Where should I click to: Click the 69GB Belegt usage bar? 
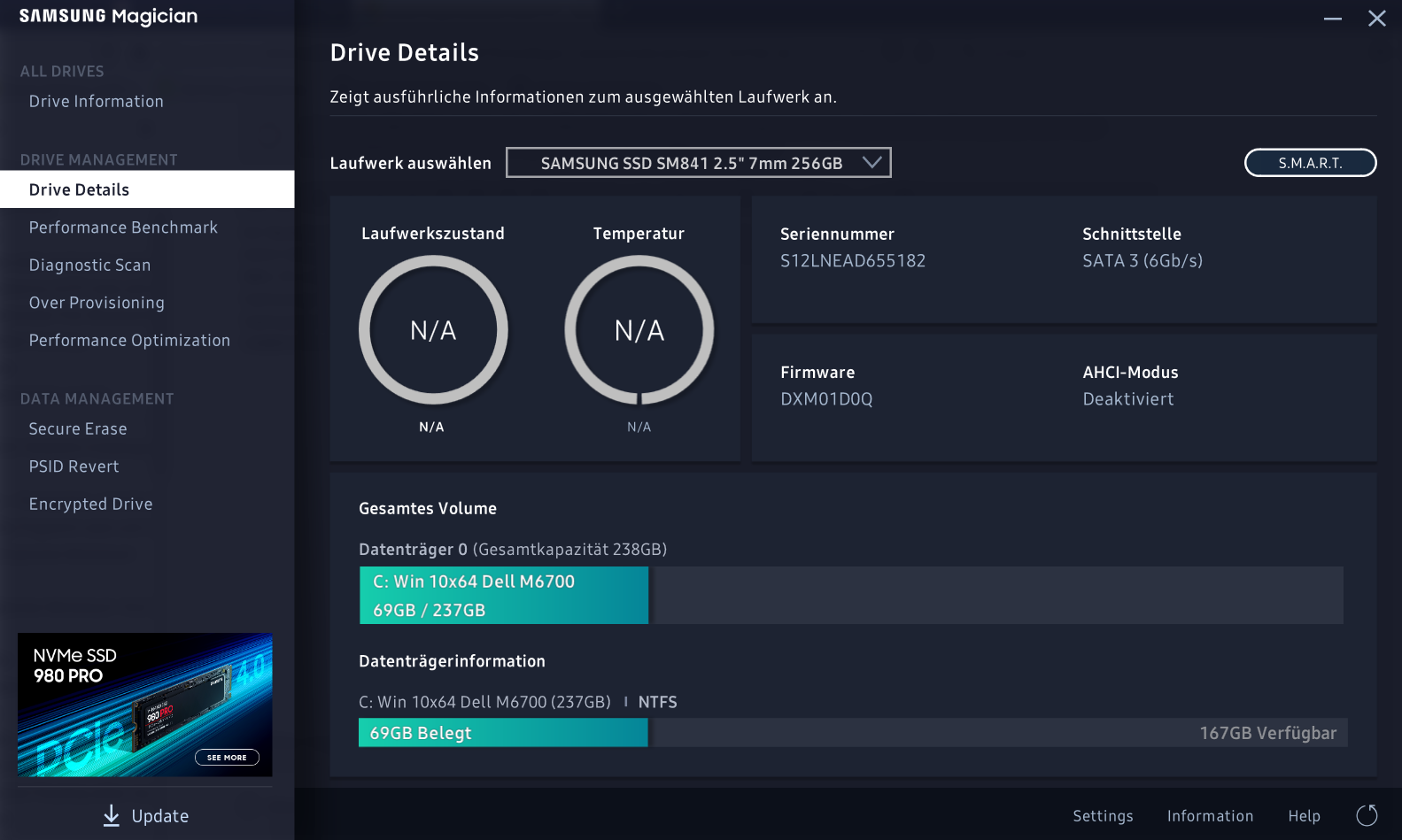503,733
